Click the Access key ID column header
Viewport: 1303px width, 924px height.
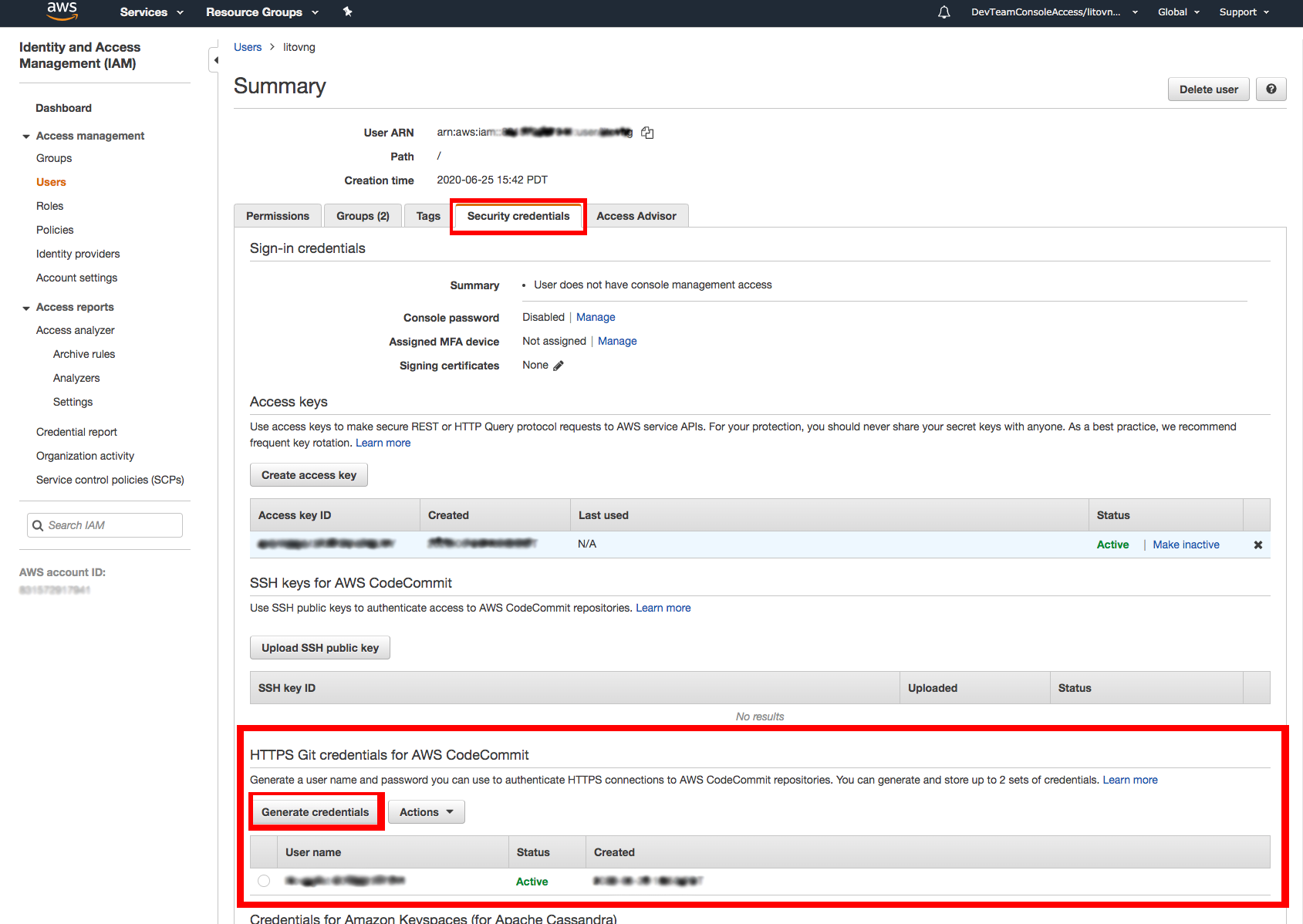[335, 515]
